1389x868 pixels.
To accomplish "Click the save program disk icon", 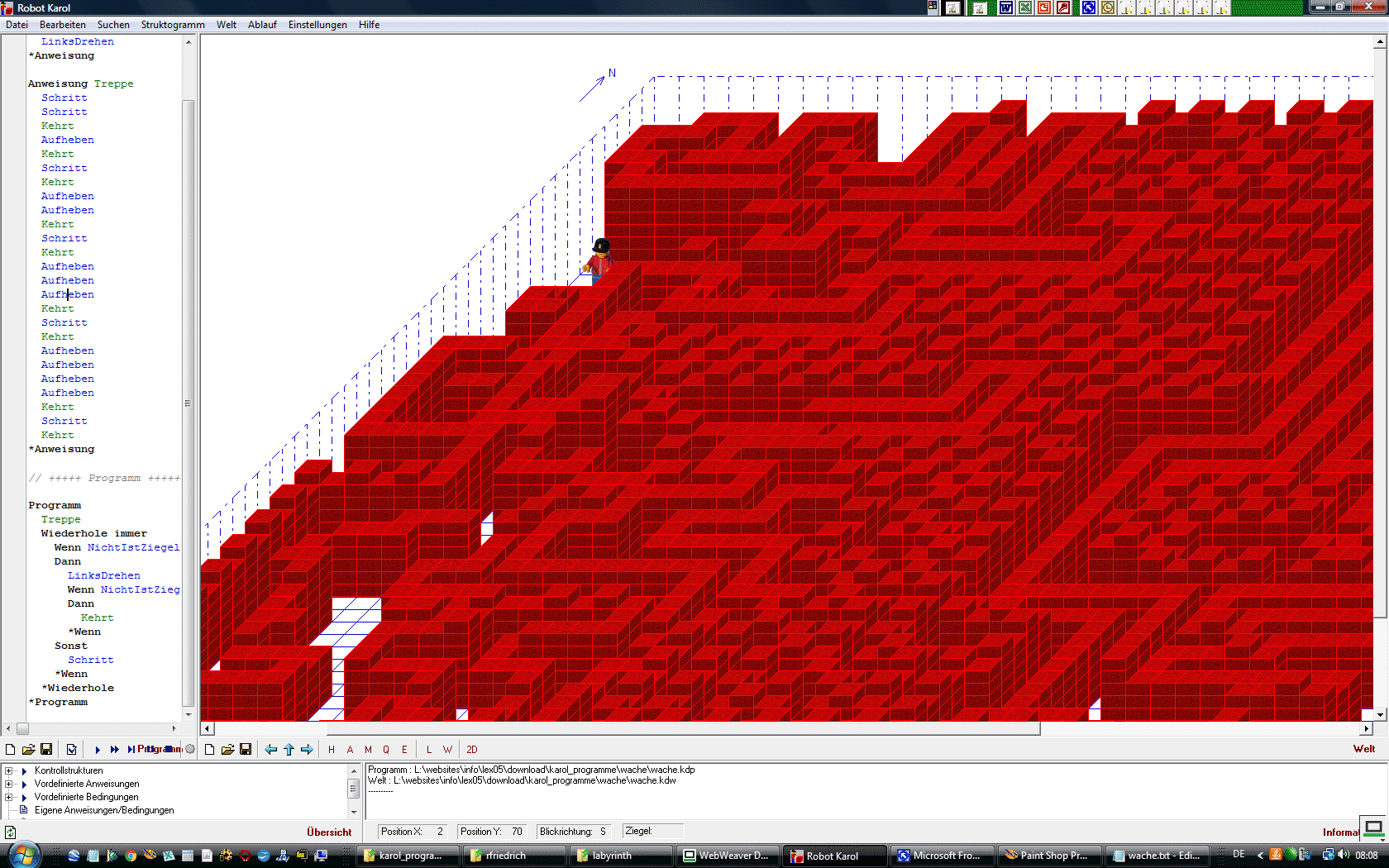I will click(46, 749).
